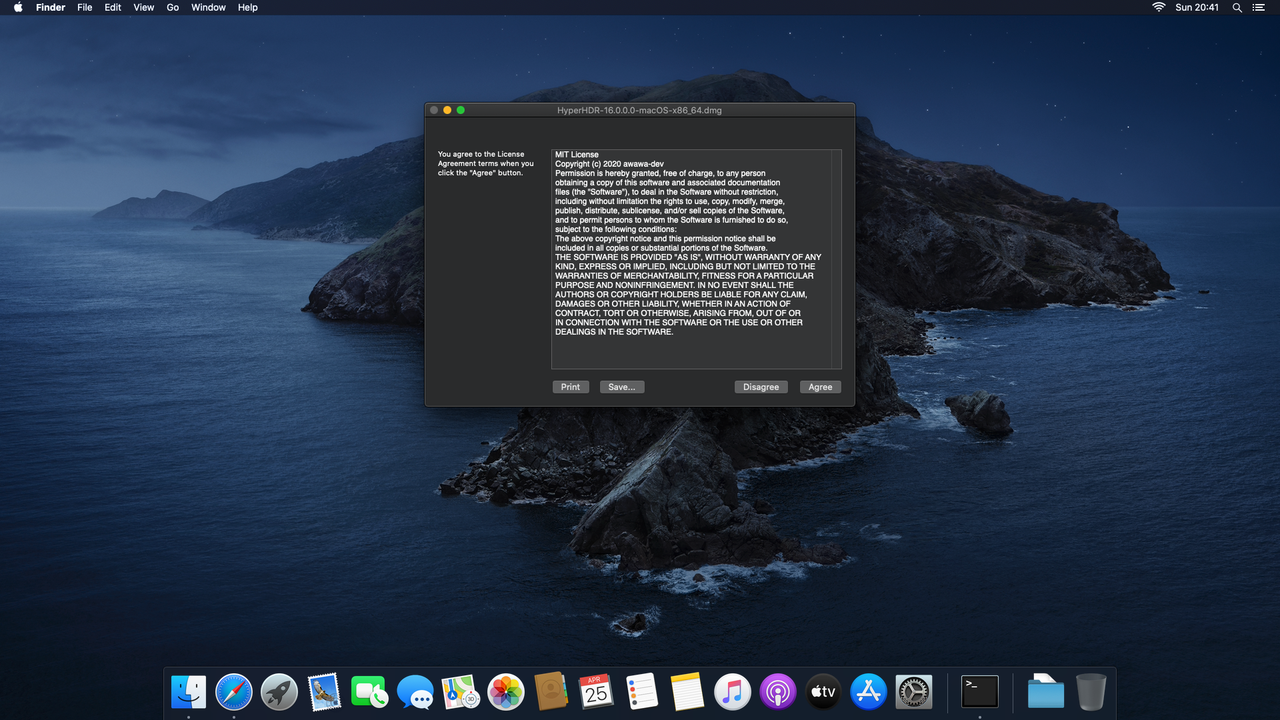
Task: Click the dialog title HyperHDR-16.0.0.0-macOS-x86_64.dmg
Action: [x=640, y=110]
